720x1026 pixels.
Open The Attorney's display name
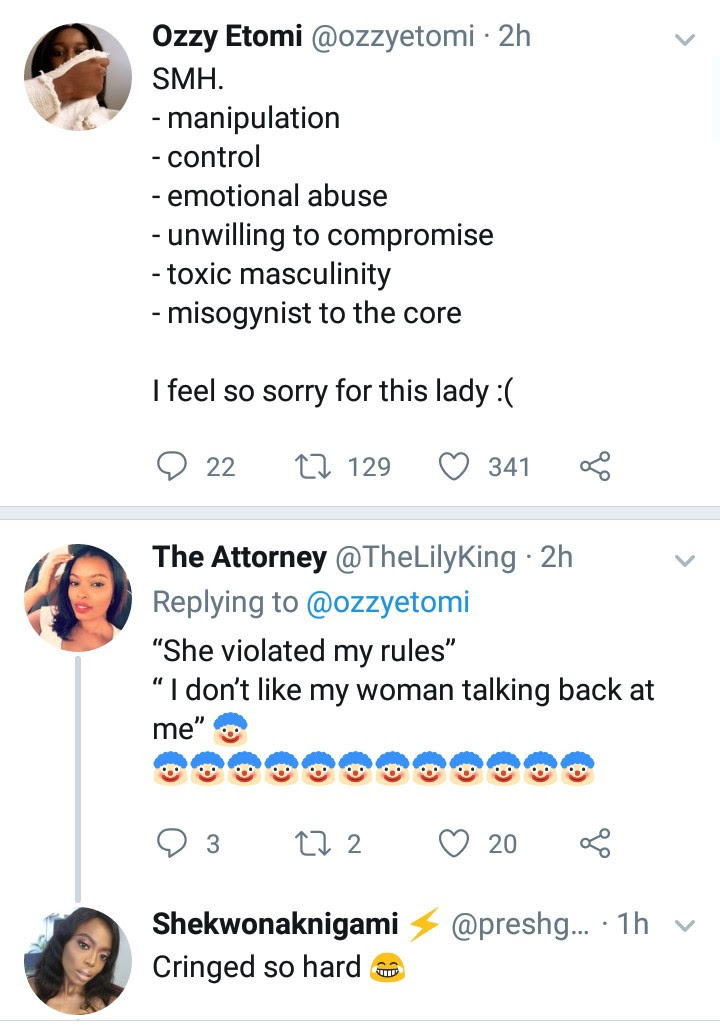(x=239, y=557)
